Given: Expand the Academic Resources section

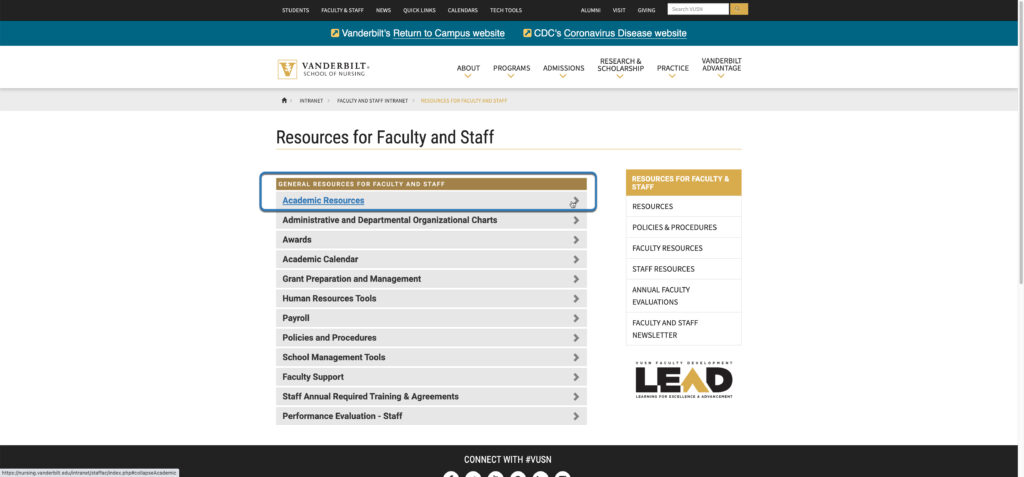Looking at the screenshot, I should (323, 201).
